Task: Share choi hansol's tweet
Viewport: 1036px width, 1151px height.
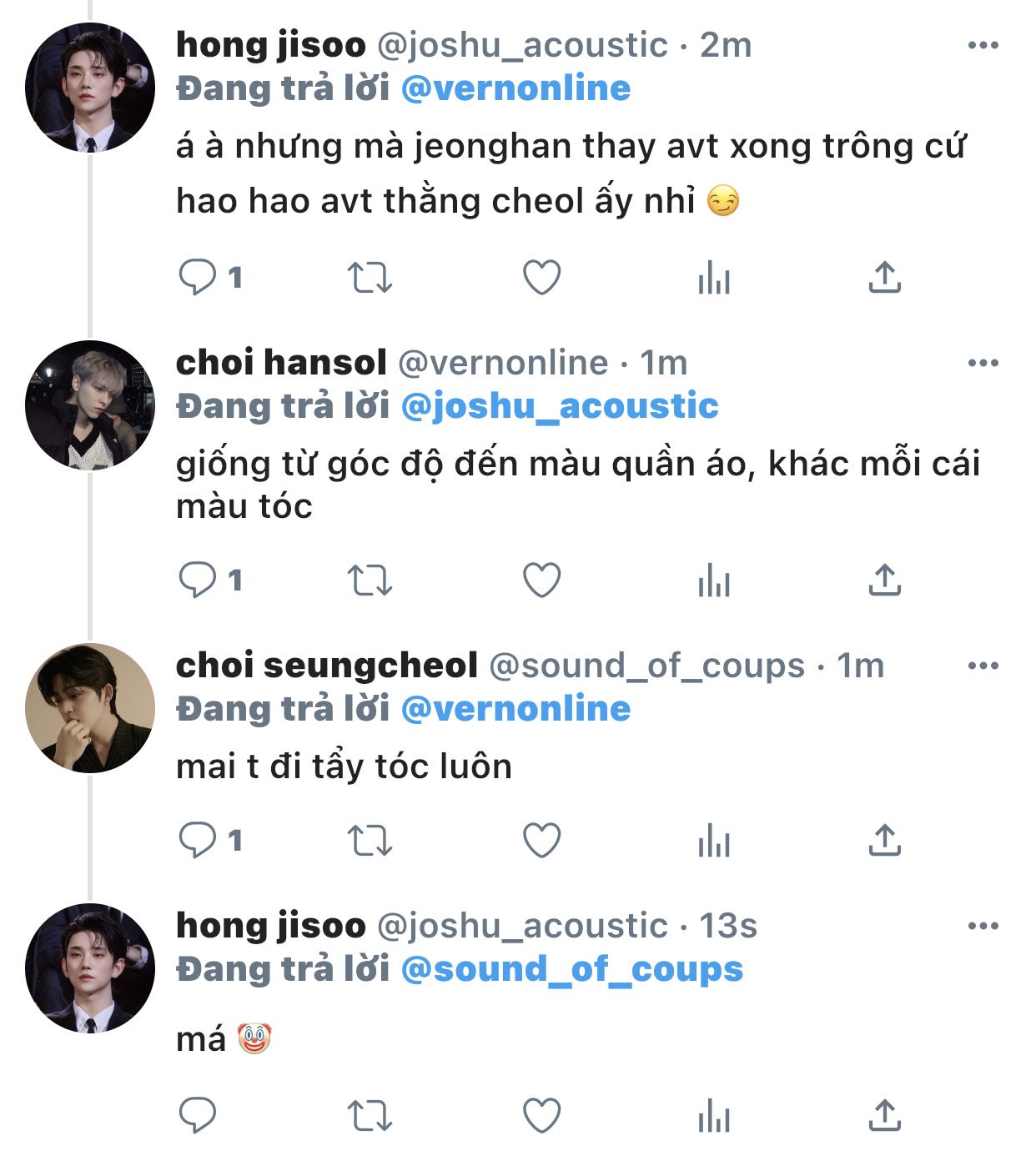Action: [x=885, y=580]
